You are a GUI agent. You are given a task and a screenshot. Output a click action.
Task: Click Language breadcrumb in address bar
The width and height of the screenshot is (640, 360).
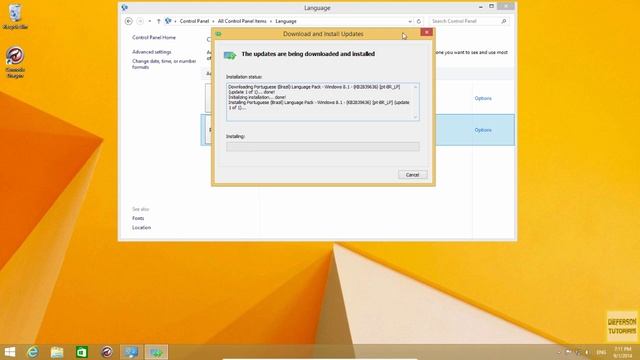pos(286,21)
